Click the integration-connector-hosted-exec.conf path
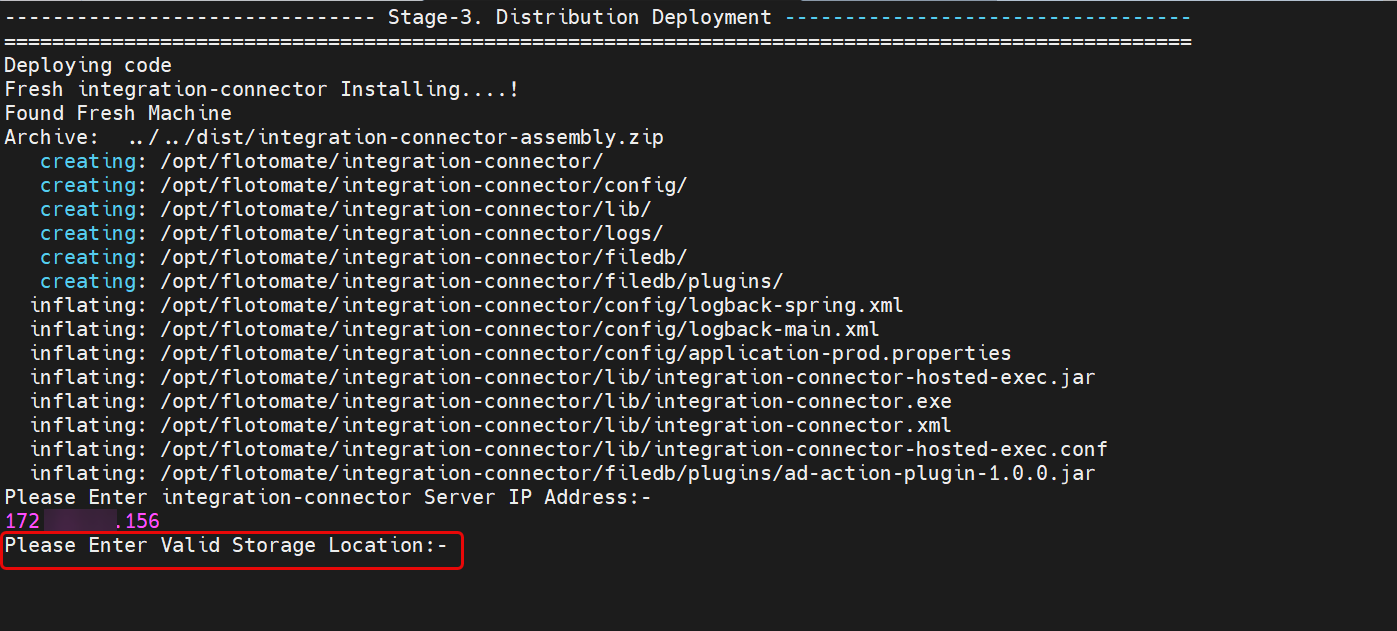Viewport: 1397px width, 631px height. point(633,449)
